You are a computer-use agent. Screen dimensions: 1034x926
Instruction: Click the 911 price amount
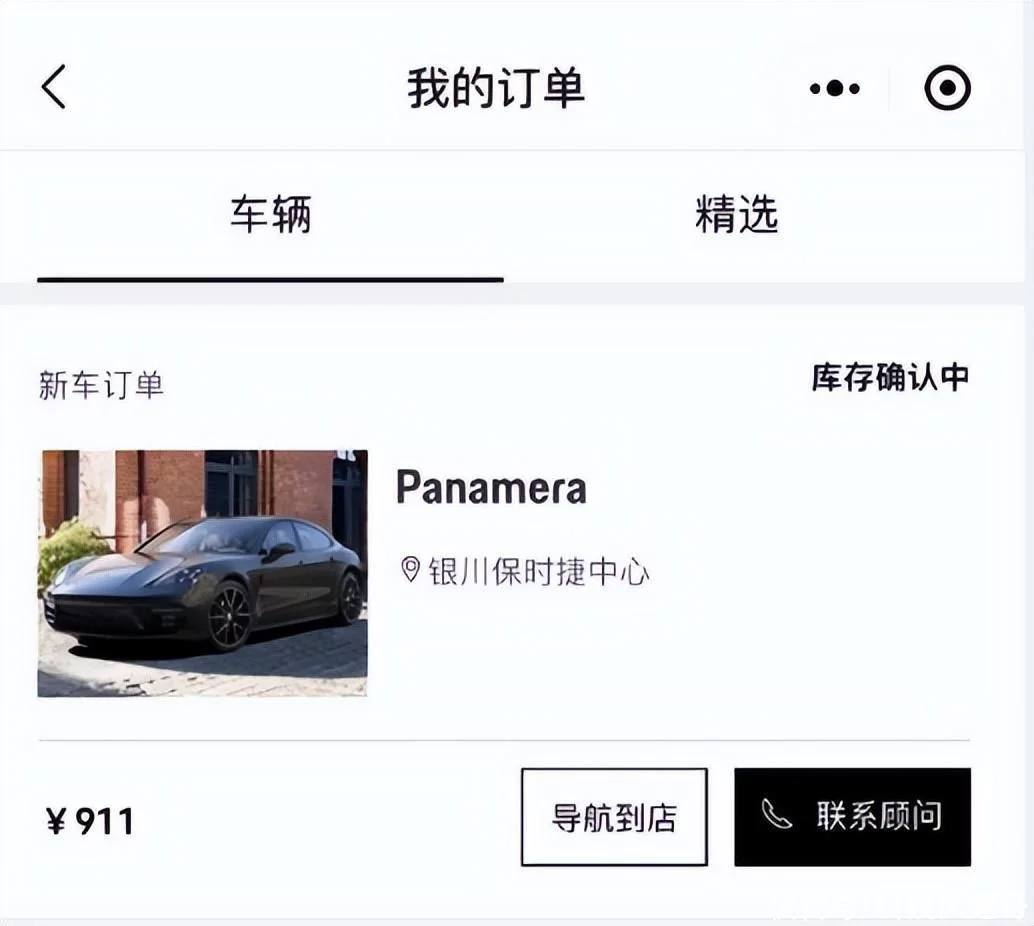click(105, 822)
